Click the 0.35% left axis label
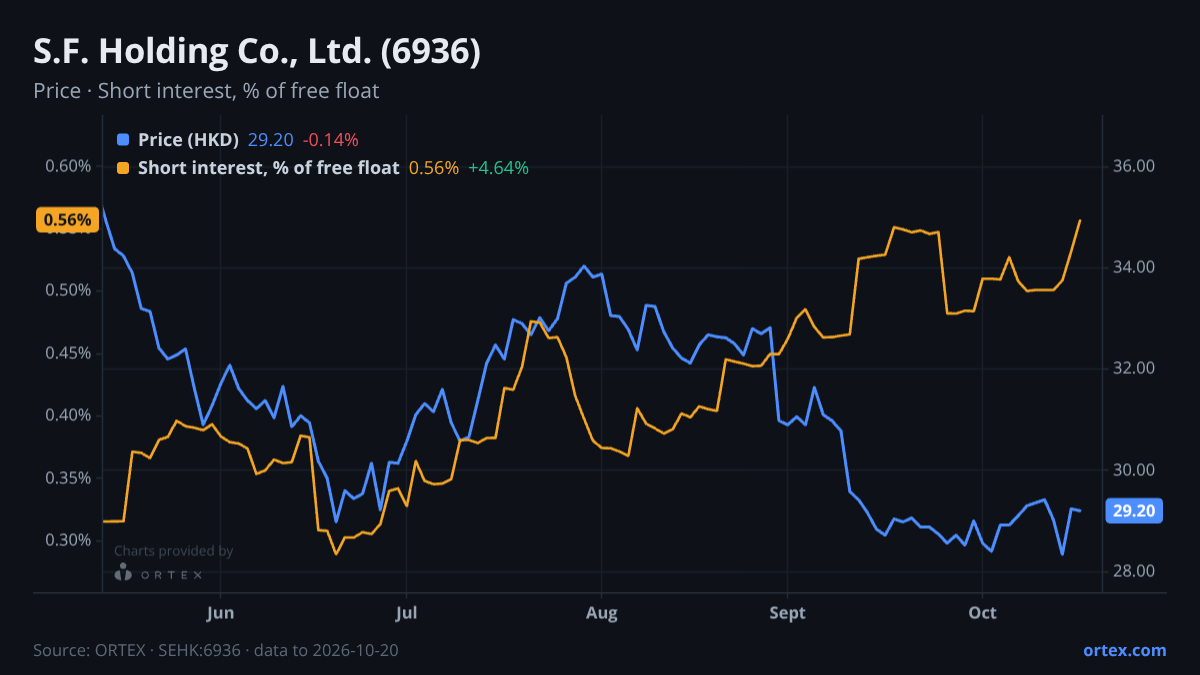Screen dimensions: 1200x675 click(x=68, y=478)
